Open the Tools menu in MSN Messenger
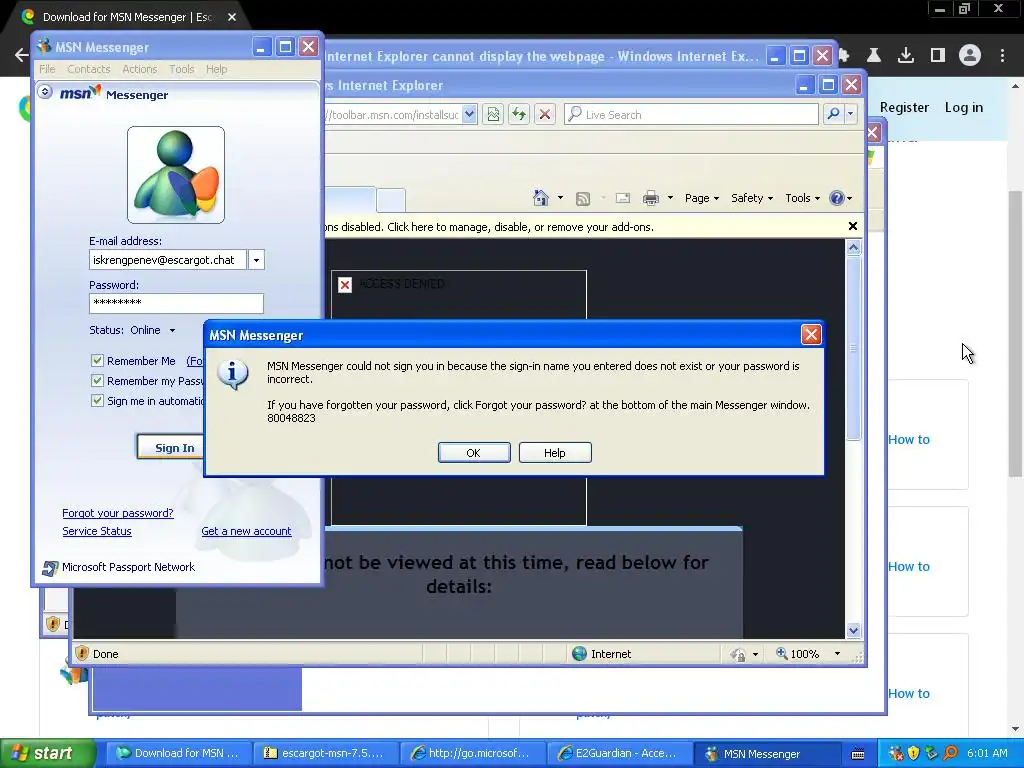Screen dimensions: 1024x768 [x=182, y=69]
